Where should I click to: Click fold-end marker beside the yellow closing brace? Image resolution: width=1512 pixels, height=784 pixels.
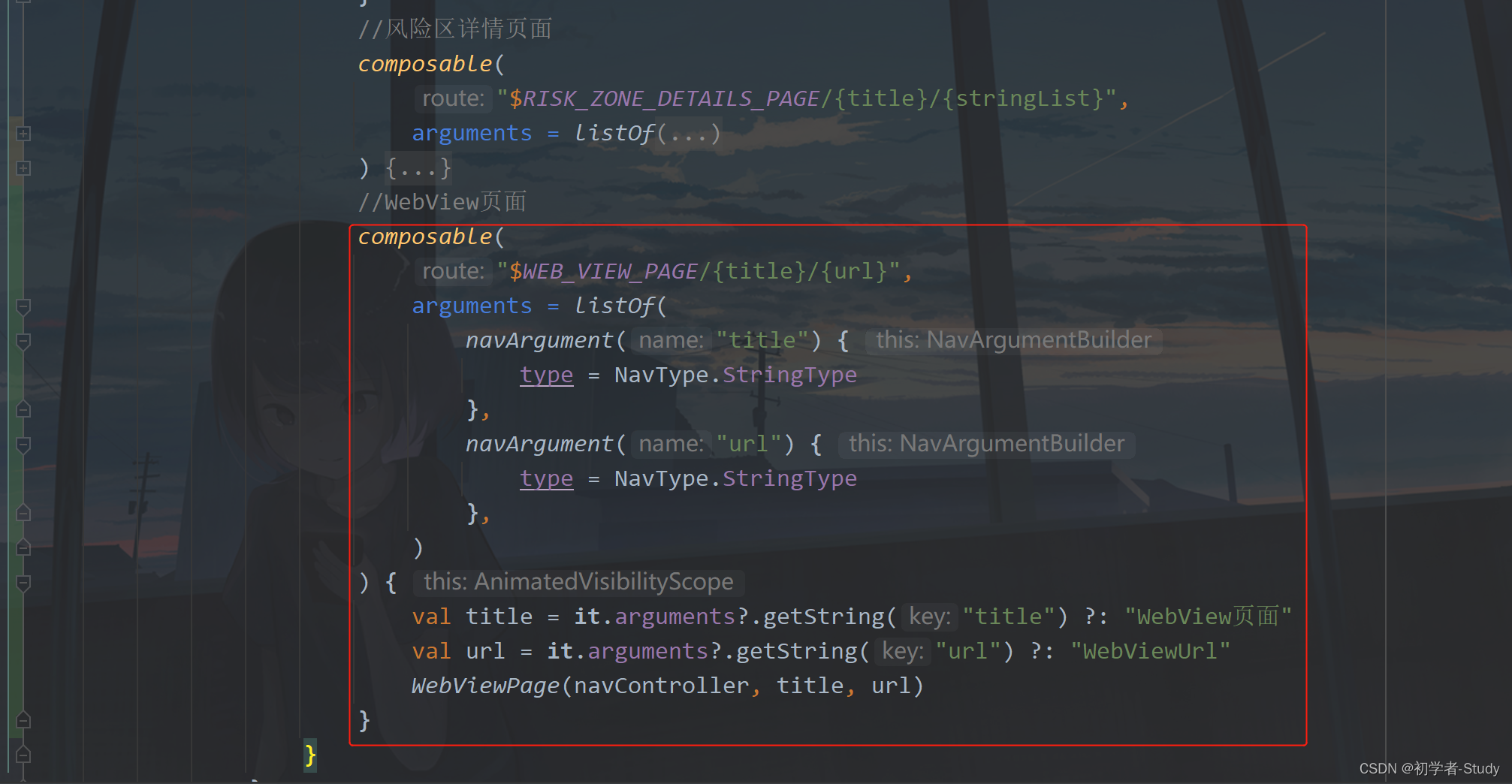click(23, 755)
